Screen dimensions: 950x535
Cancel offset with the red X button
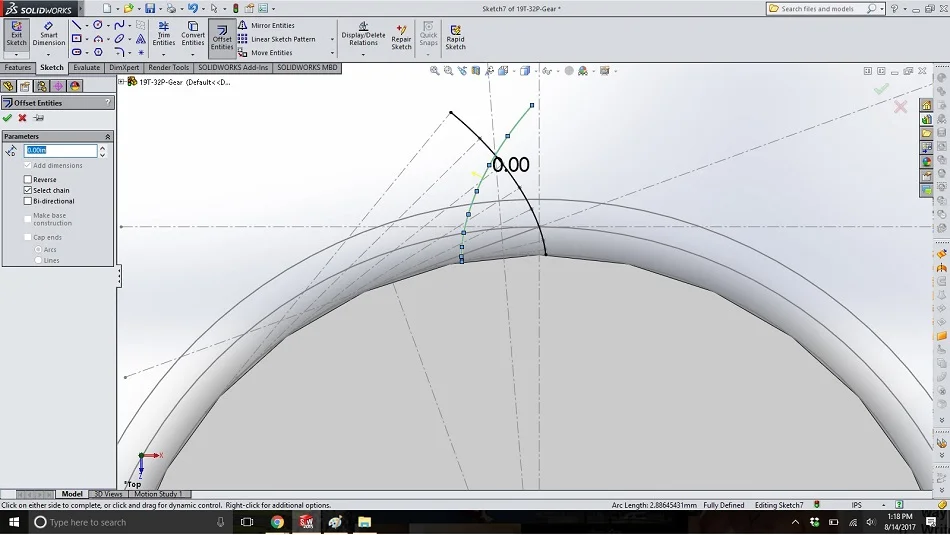pyautogui.click(x=22, y=118)
